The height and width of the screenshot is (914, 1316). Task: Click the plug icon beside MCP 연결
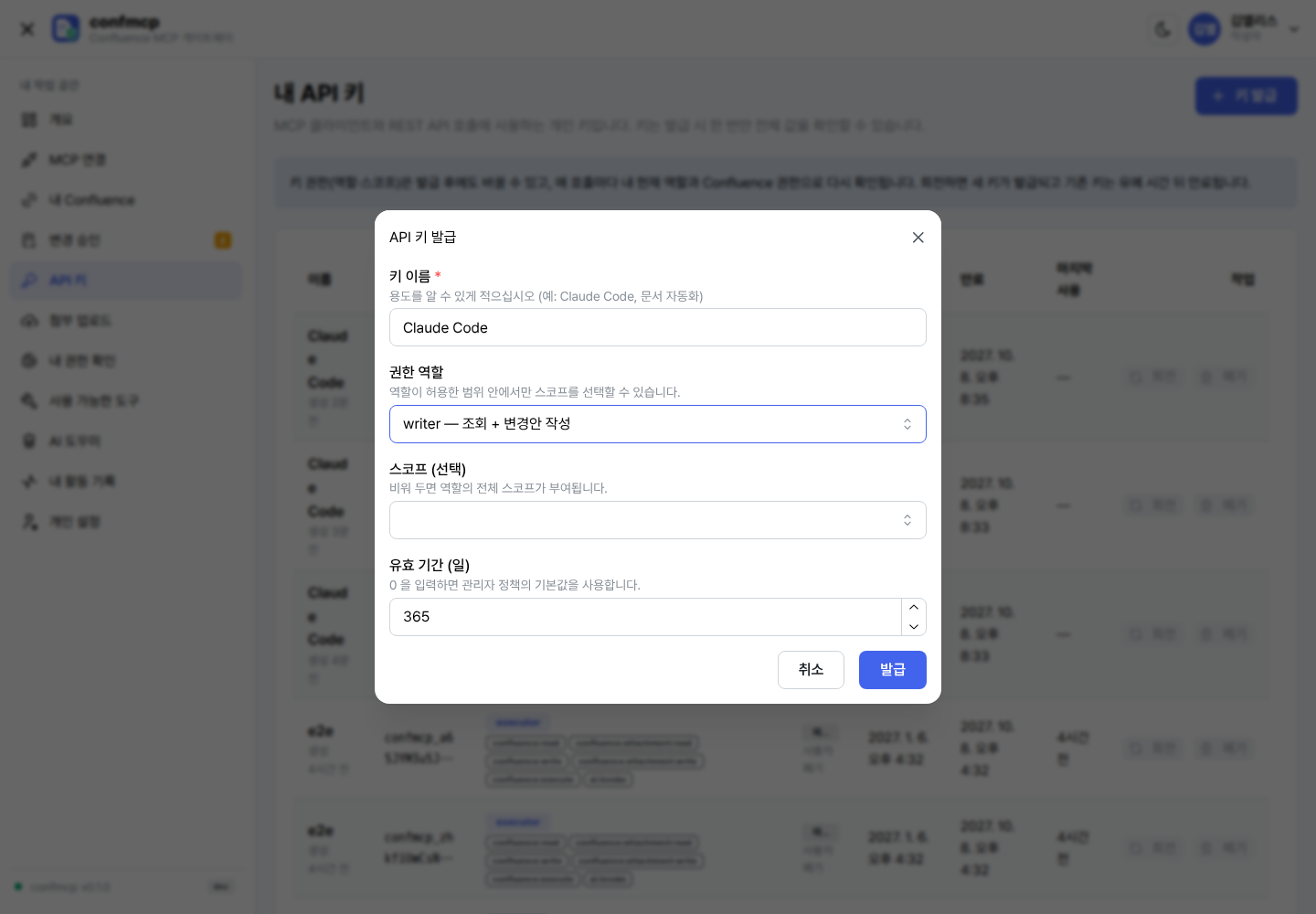coord(29,160)
